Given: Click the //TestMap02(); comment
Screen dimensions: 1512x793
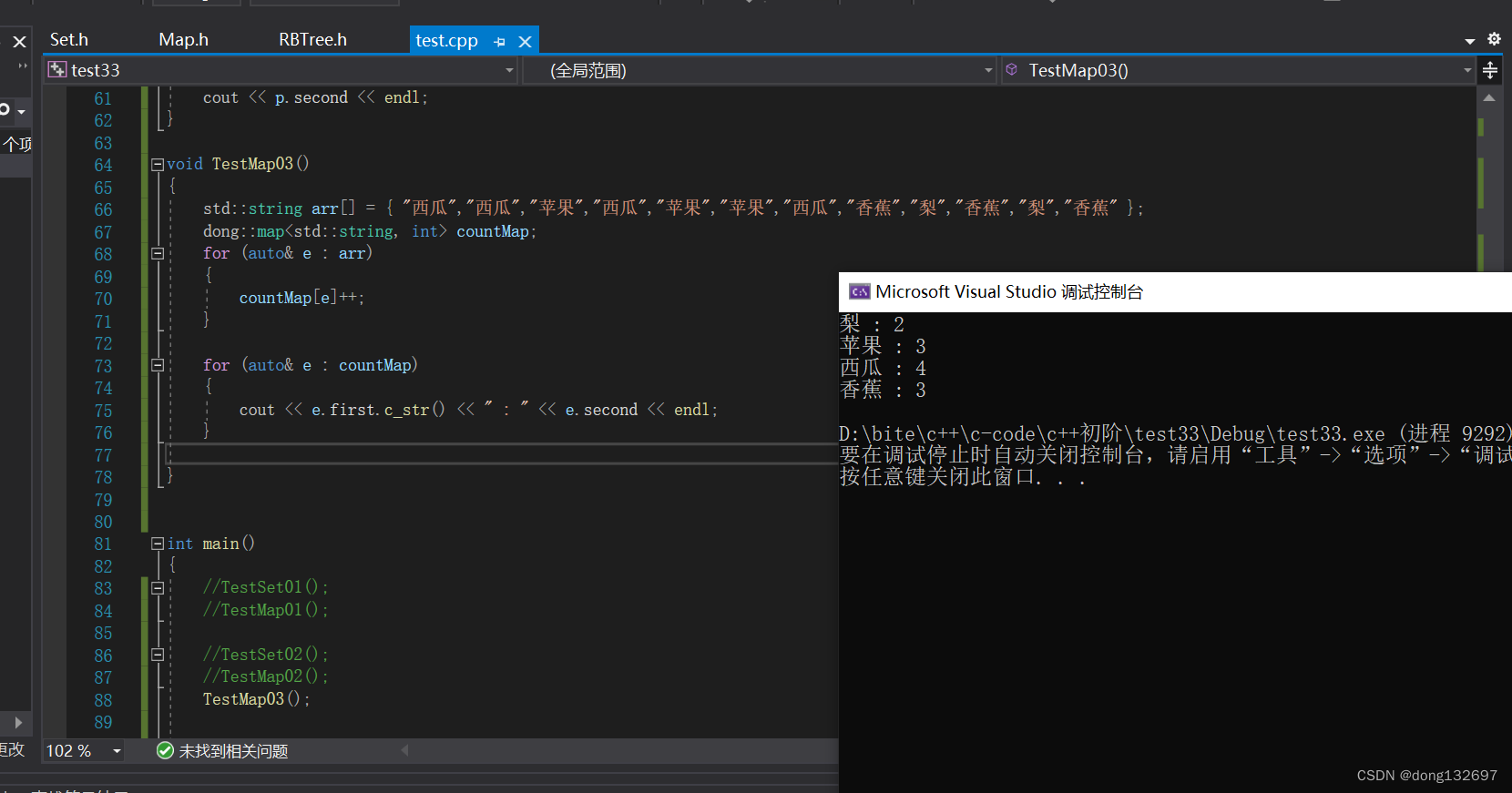Looking at the screenshot, I should 265,676.
